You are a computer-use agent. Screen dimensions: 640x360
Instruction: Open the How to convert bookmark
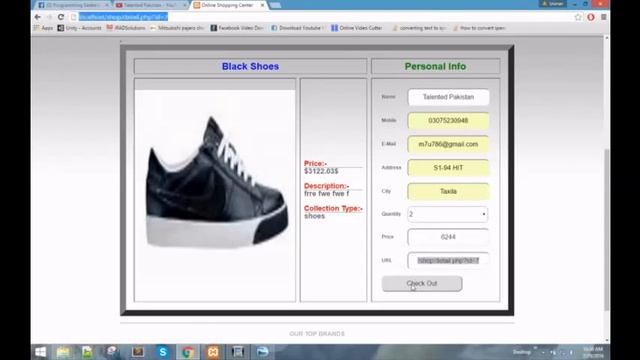click(479, 28)
